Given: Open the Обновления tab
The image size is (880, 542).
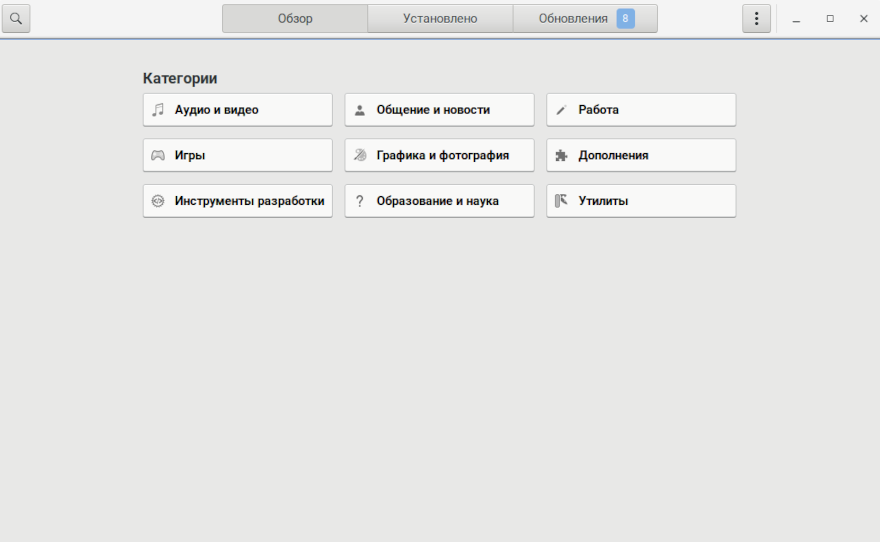Looking at the screenshot, I should [x=573, y=18].
